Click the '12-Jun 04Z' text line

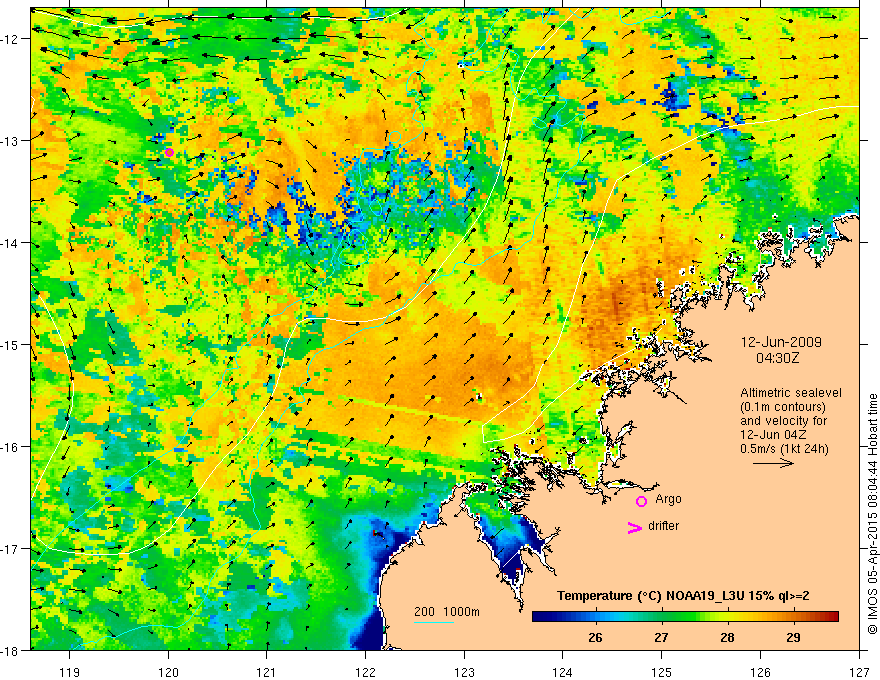[772, 435]
